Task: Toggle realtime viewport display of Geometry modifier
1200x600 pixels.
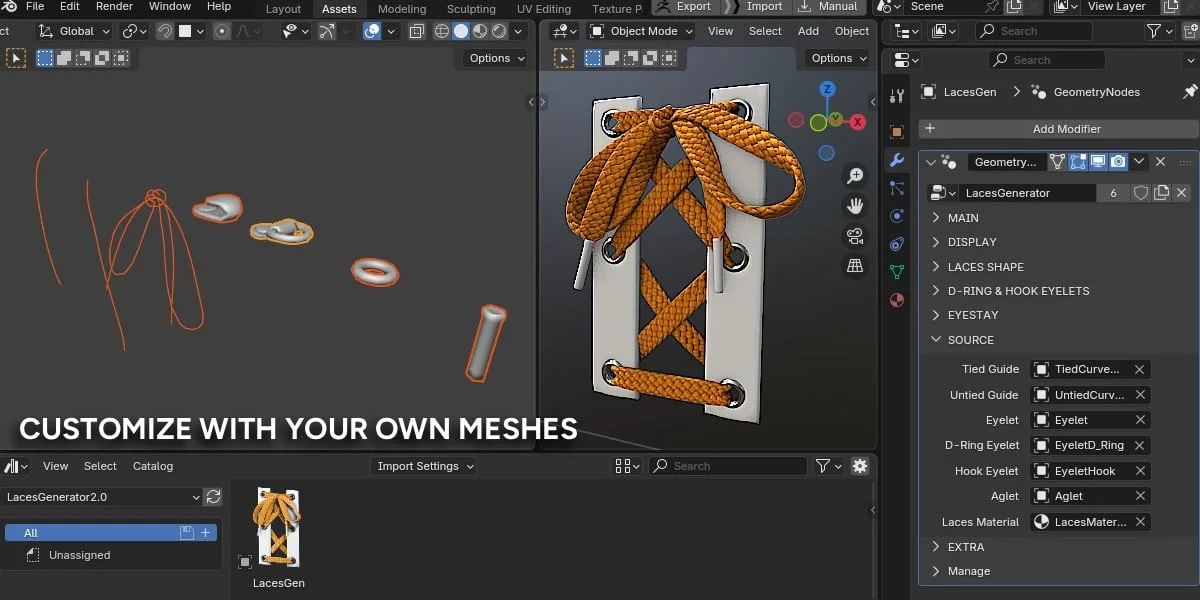Action: pyautogui.click(x=1098, y=161)
